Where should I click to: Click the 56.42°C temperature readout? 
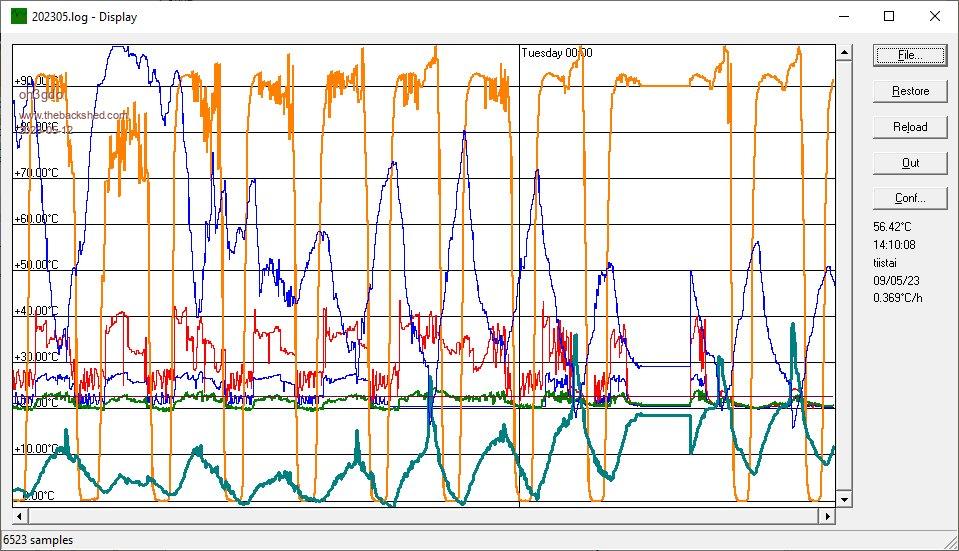(893, 227)
